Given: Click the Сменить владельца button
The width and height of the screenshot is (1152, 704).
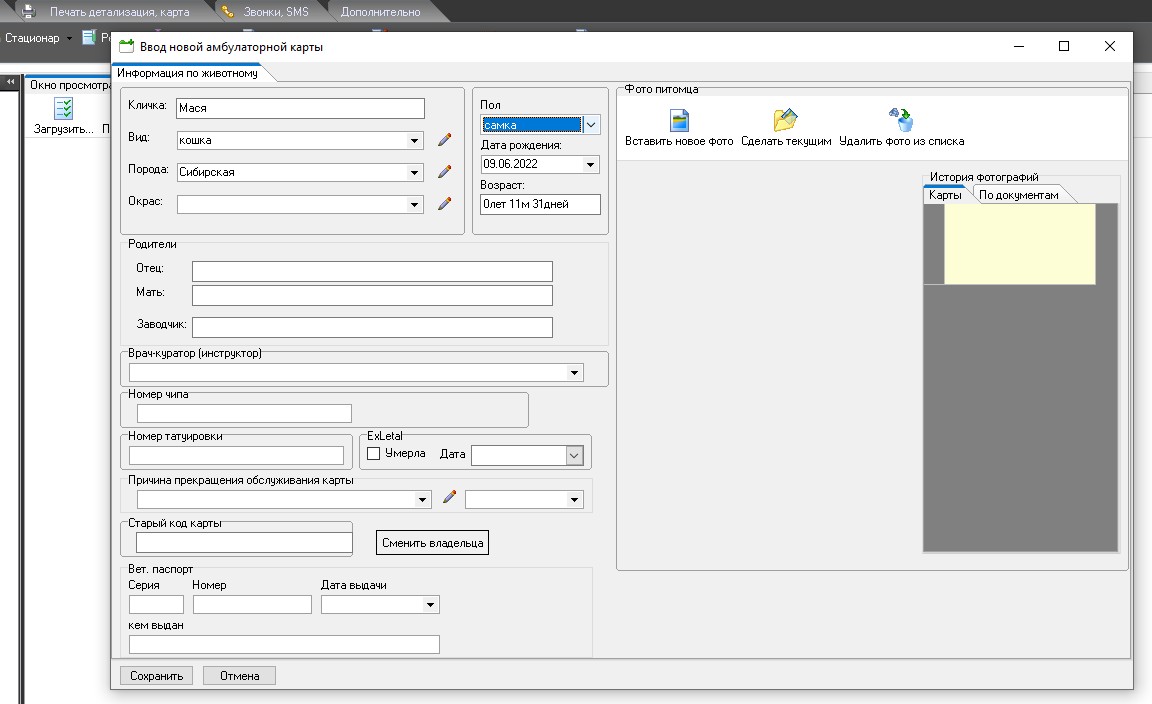Looking at the screenshot, I should pos(432,543).
